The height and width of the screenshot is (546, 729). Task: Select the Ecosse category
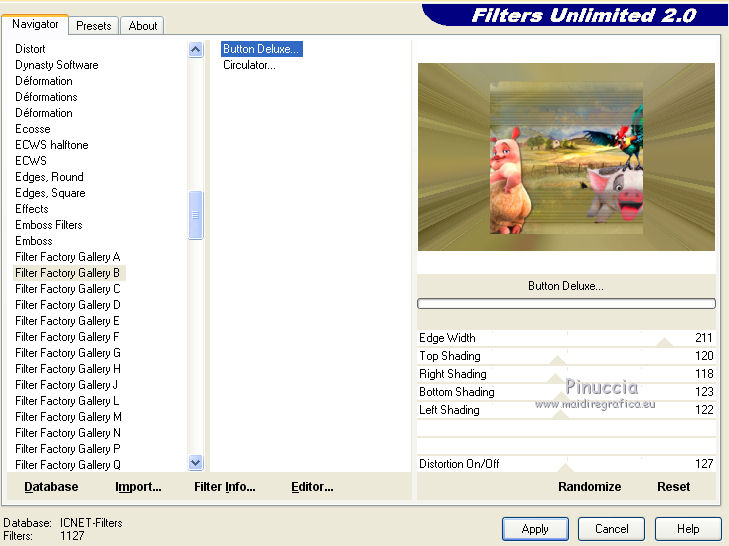(x=33, y=129)
